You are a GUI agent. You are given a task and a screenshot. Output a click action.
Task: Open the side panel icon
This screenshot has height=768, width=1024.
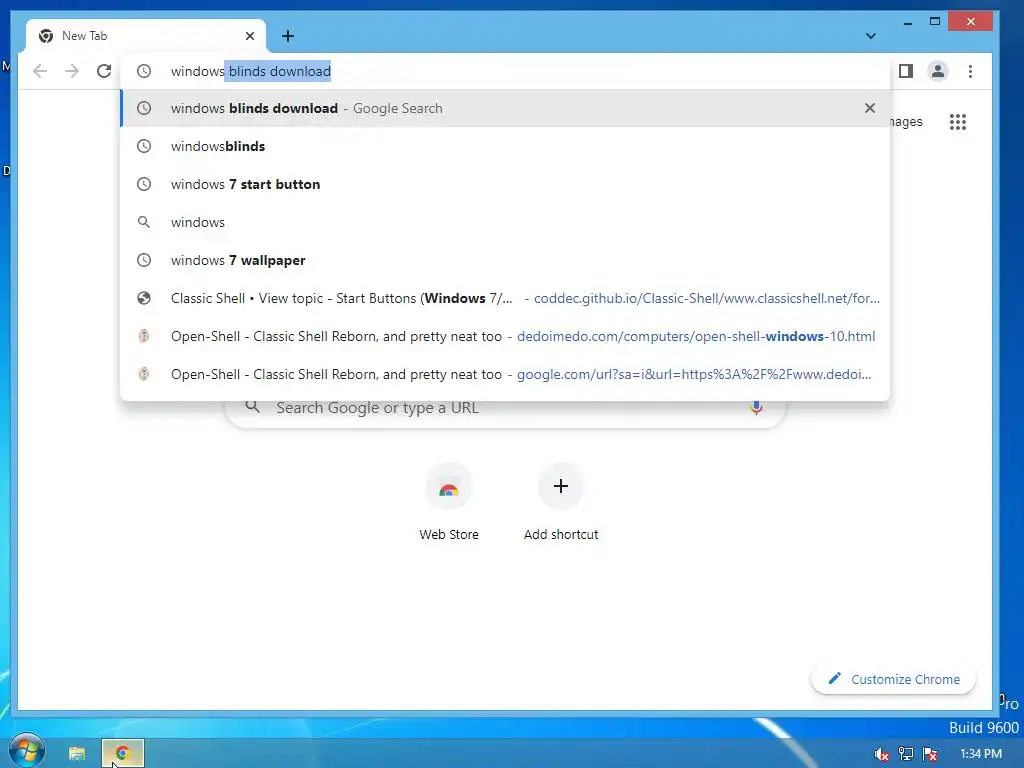click(x=906, y=71)
